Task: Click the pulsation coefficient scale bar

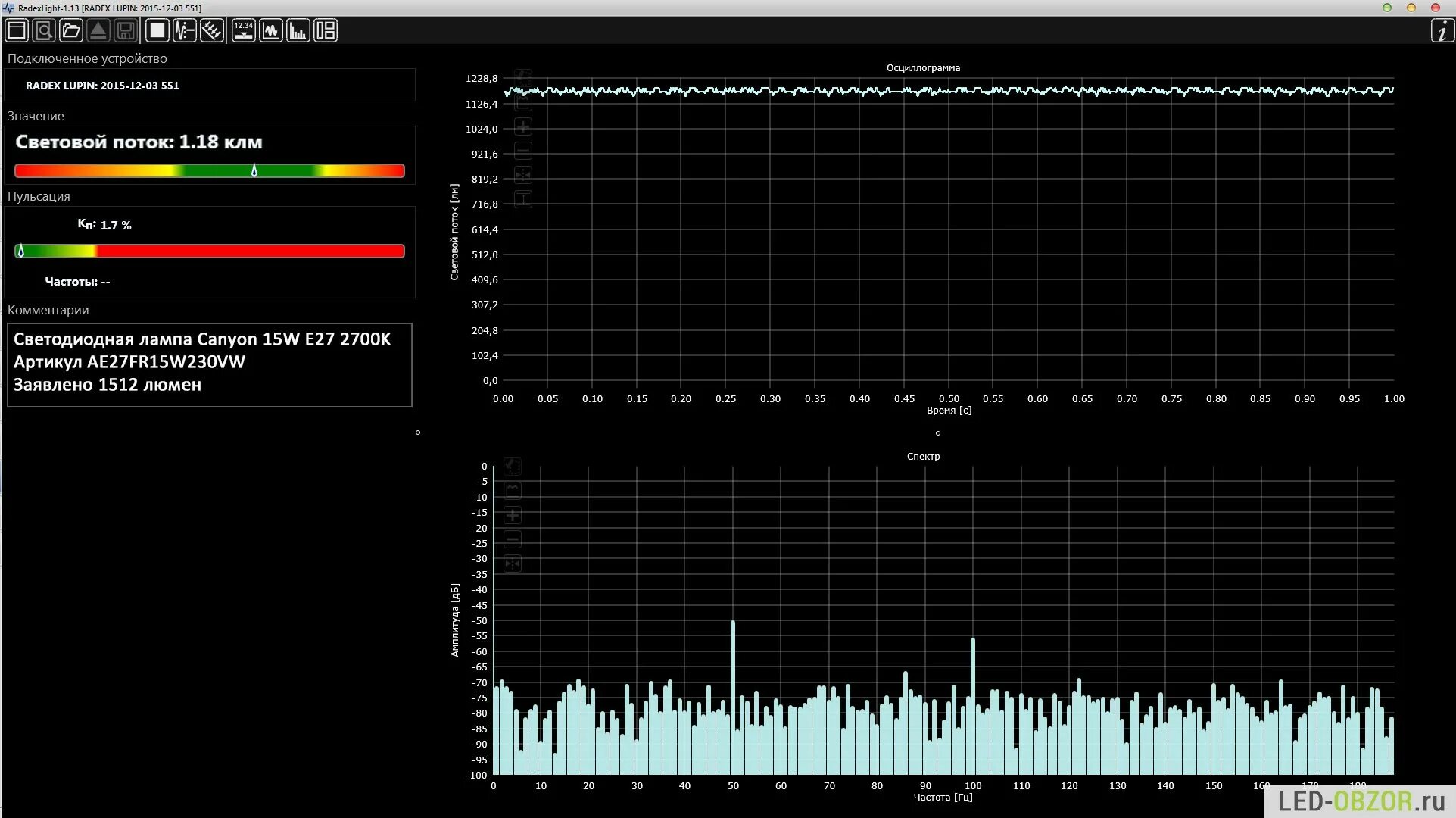Action: point(210,251)
